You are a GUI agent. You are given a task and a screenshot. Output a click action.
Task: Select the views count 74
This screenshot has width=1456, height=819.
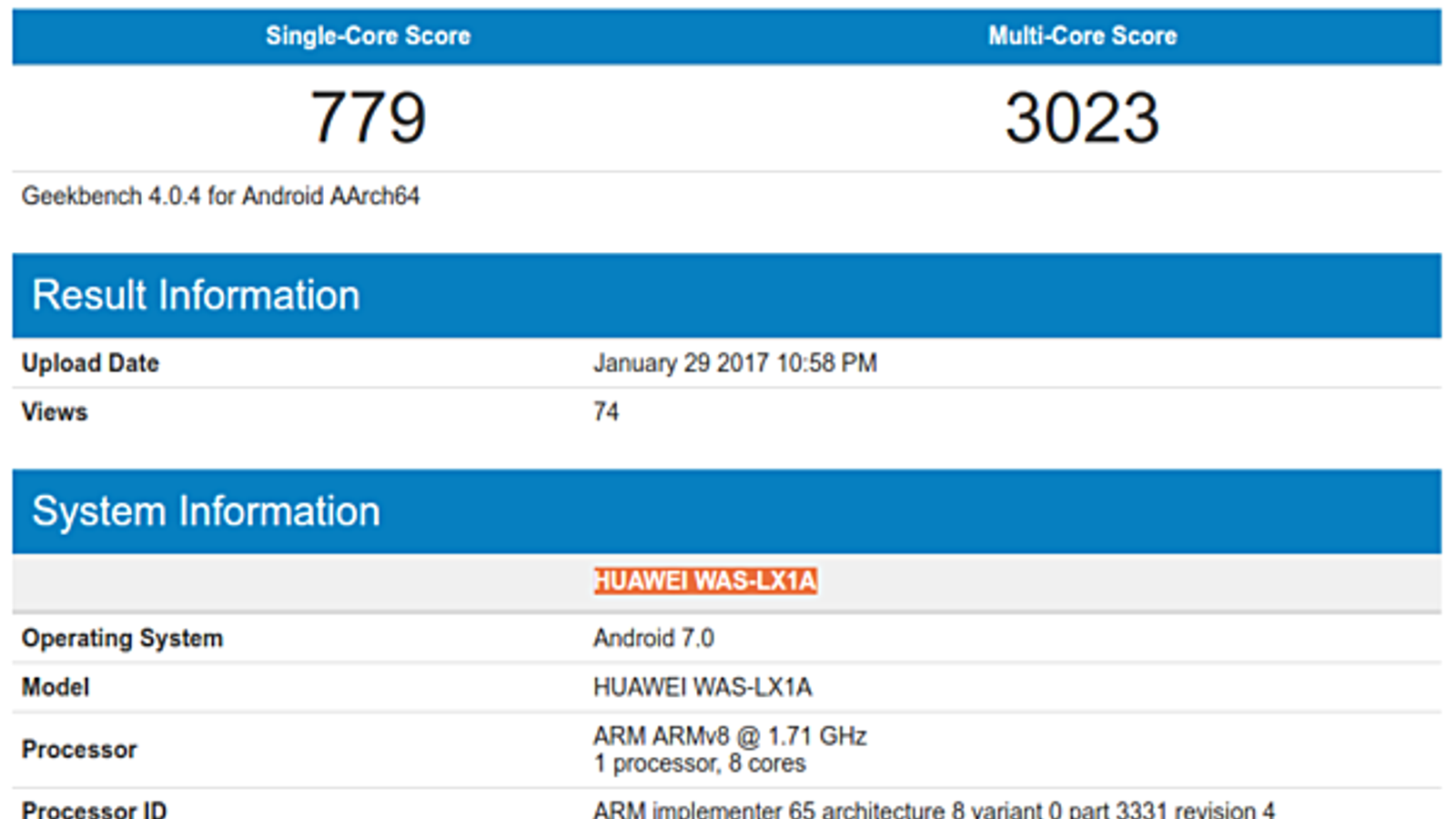pyautogui.click(x=606, y=411)
